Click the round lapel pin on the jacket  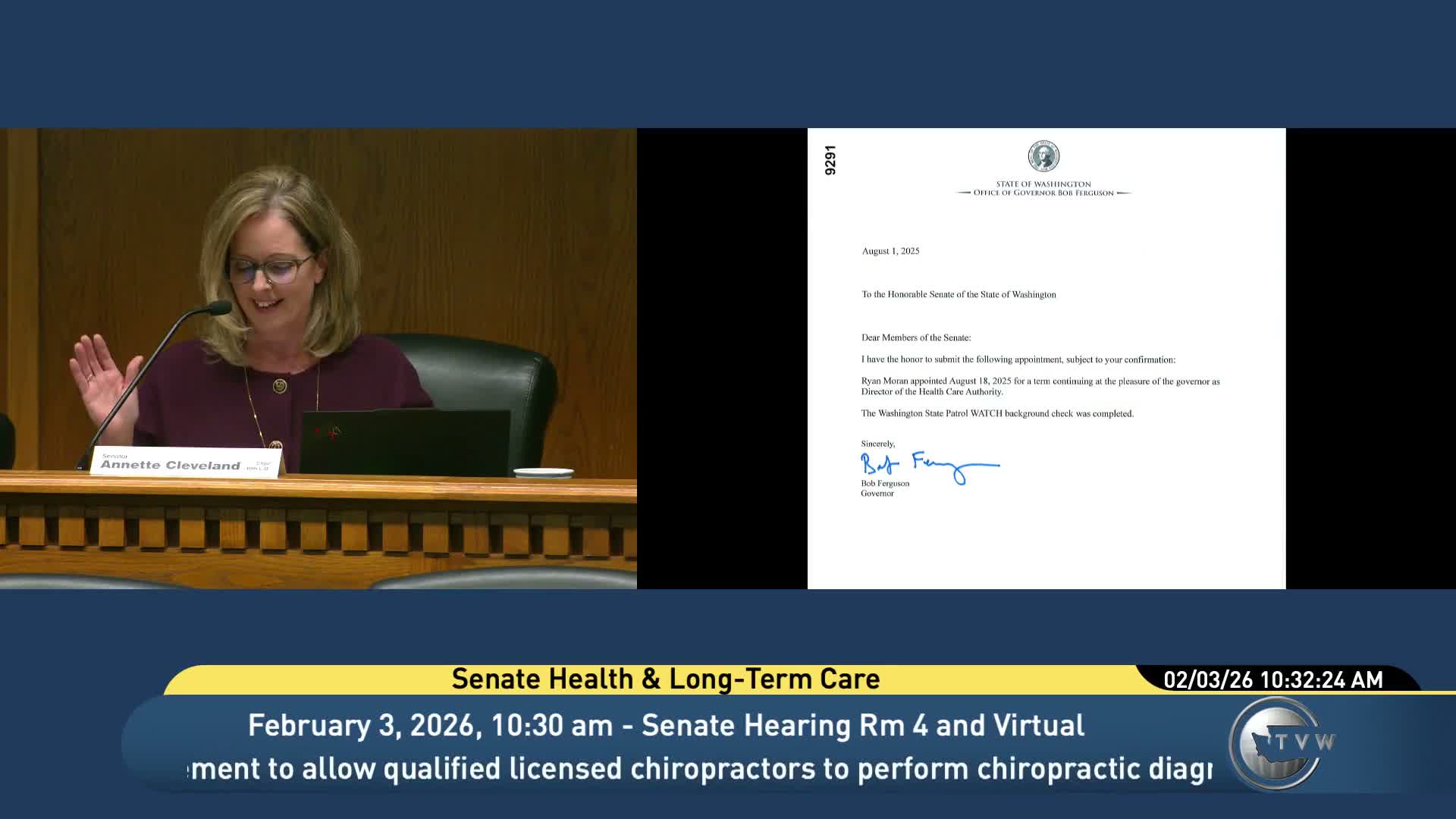click(280, 385)
